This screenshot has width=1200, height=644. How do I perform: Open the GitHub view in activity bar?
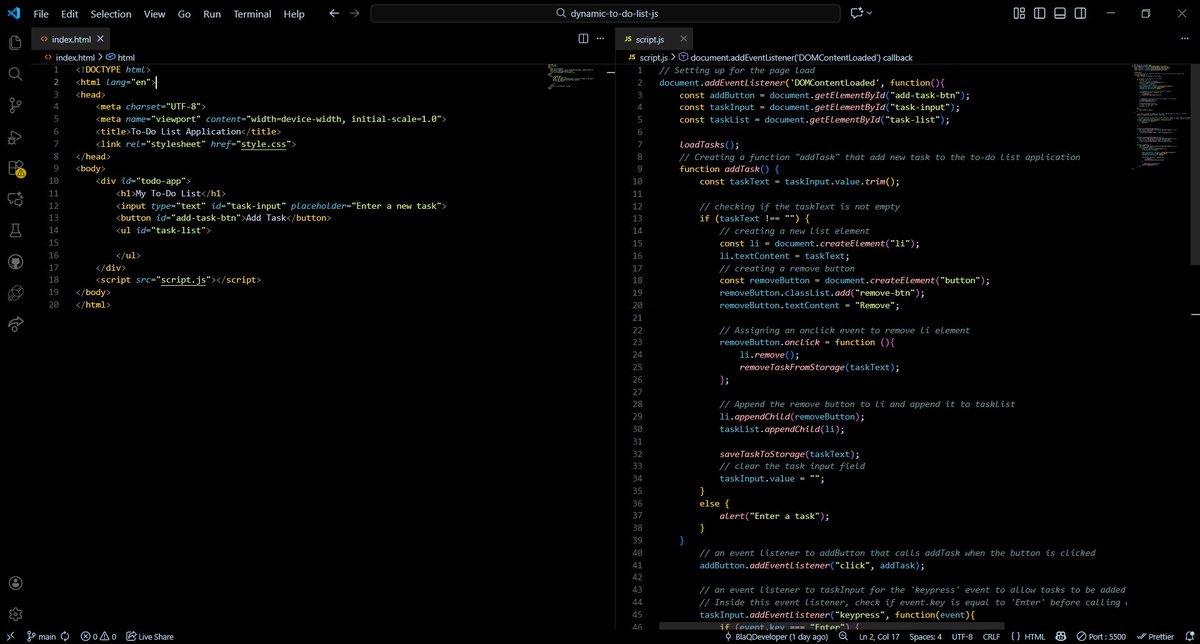[x=15, y=262]
